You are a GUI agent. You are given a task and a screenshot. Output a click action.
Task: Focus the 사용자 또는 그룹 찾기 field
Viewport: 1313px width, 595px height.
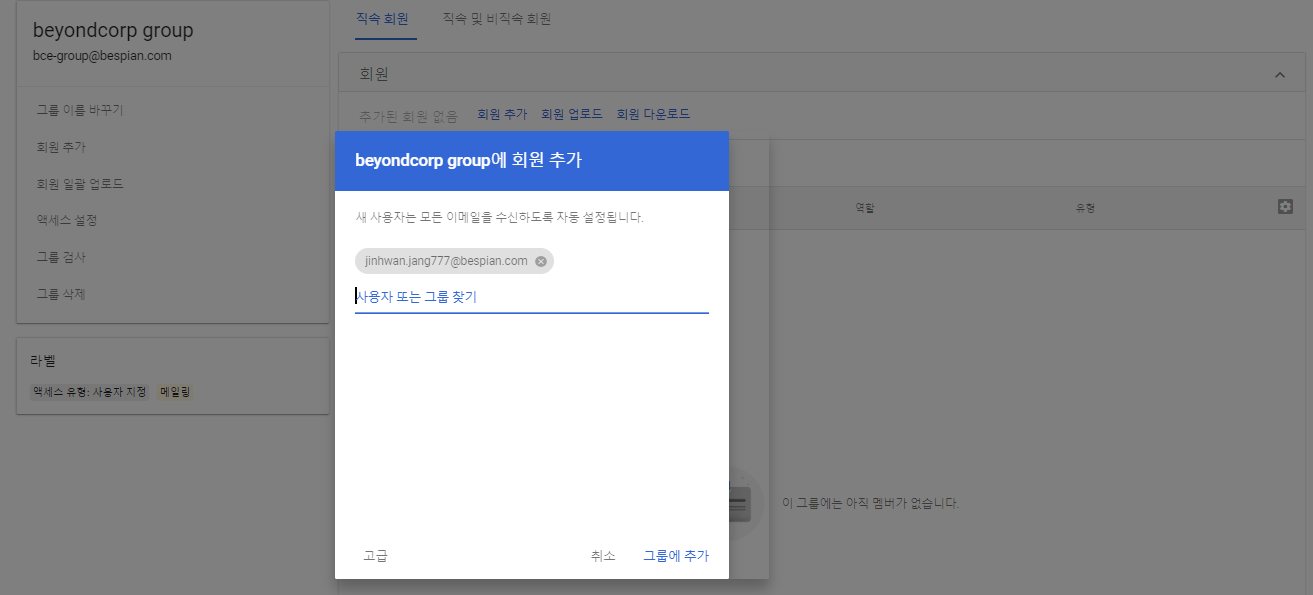coord(532,297)
